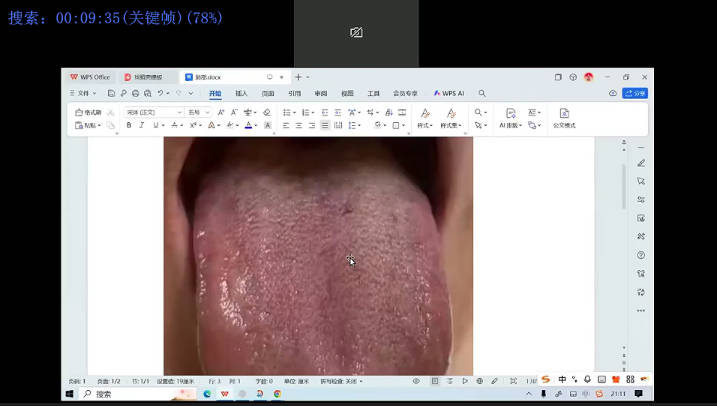Toggle bold formatting in the ribbon
717x406 pixels.
click(128, 126)
